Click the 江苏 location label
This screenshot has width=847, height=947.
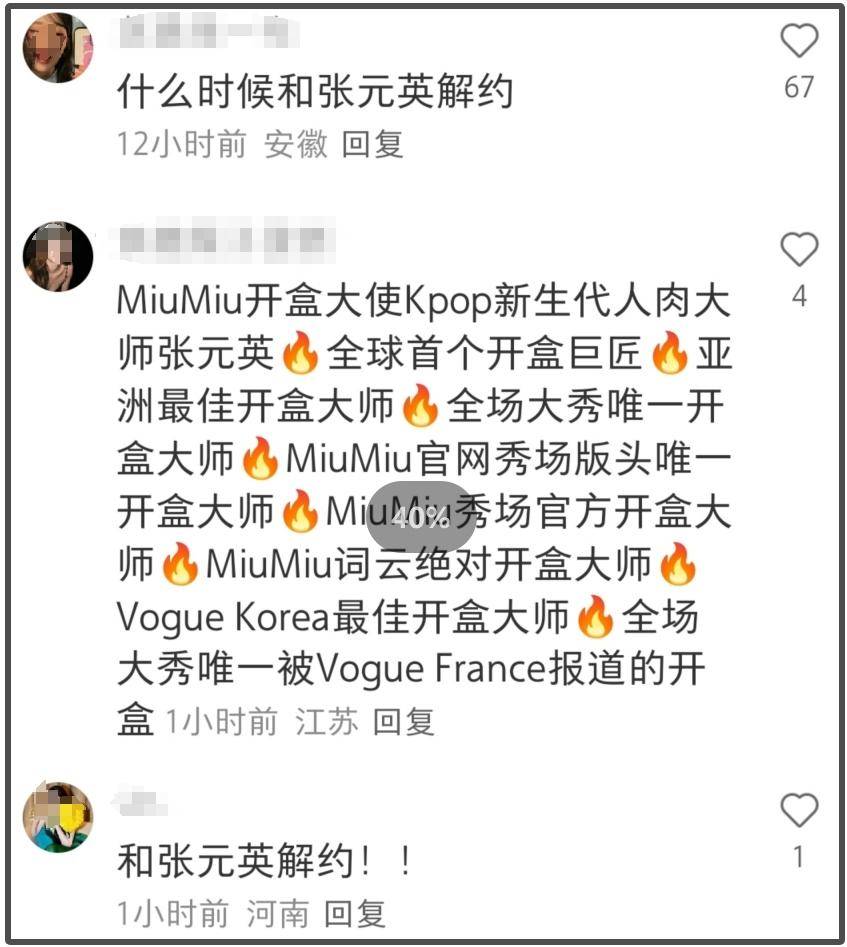point(327,722)
